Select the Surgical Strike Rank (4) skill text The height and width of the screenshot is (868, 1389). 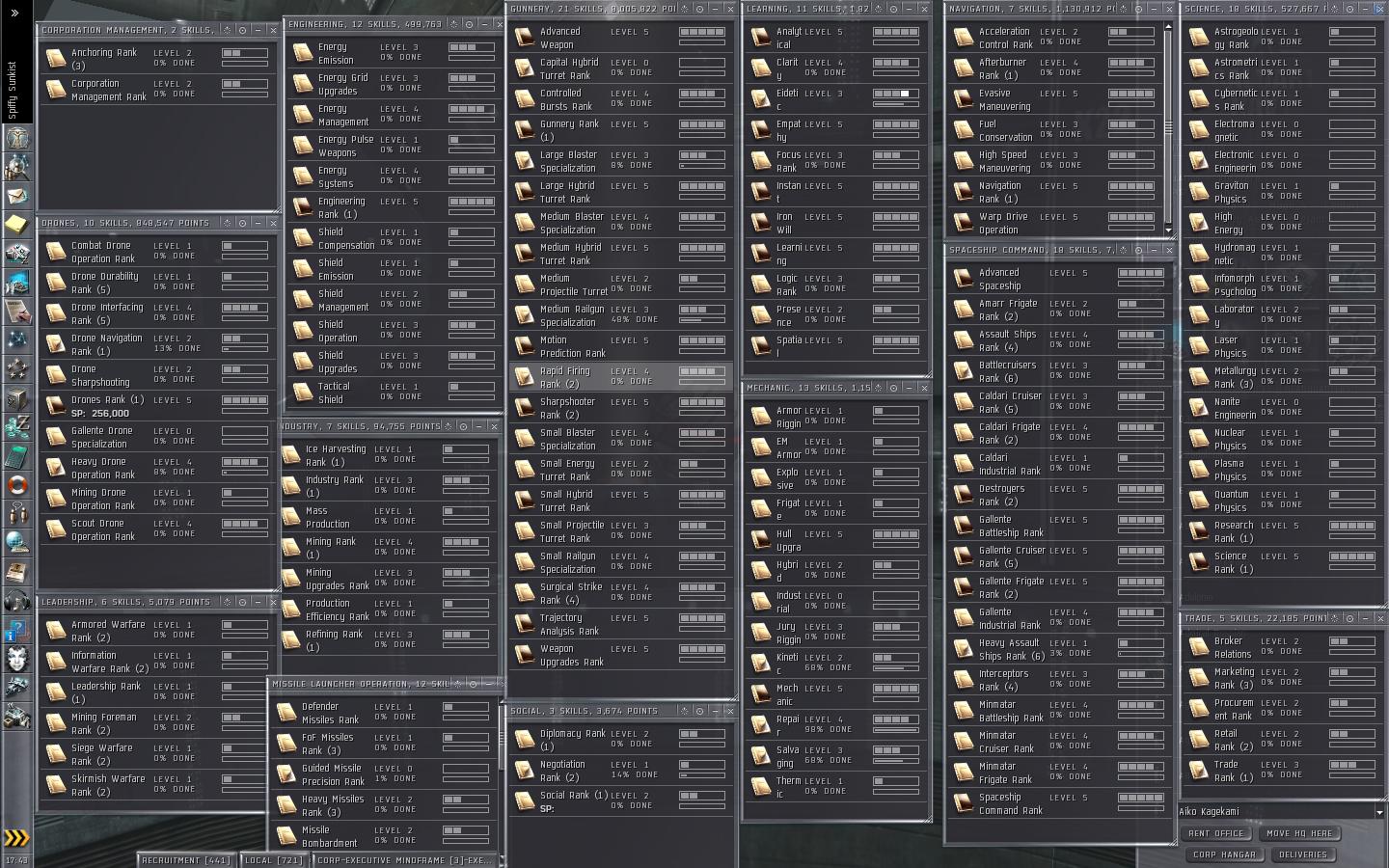coord(571,593)
